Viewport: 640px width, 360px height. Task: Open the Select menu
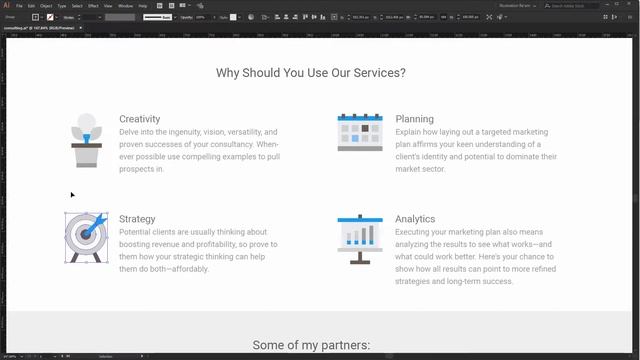coord(77,6)
